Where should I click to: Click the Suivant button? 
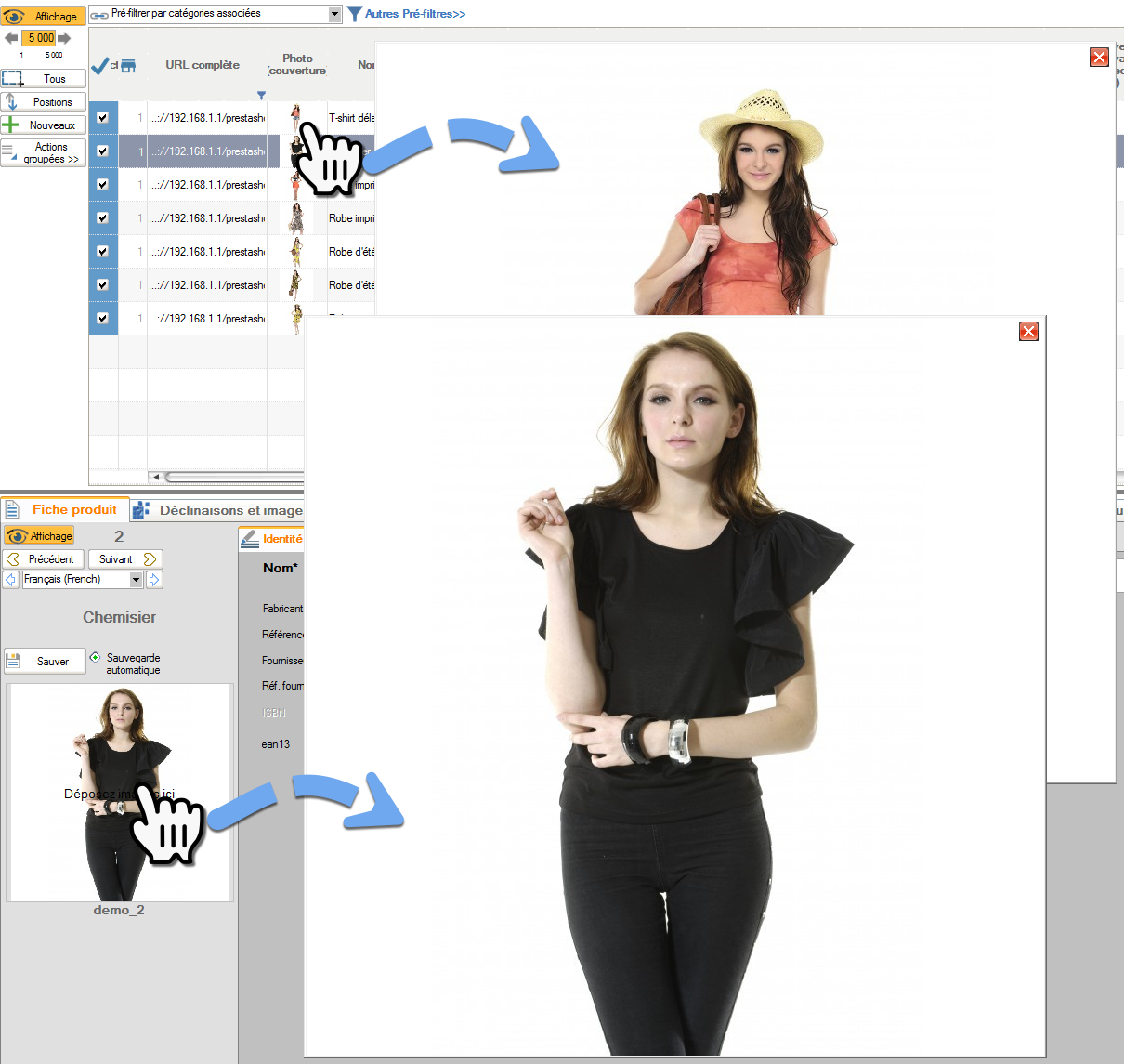tap(125, 558)
